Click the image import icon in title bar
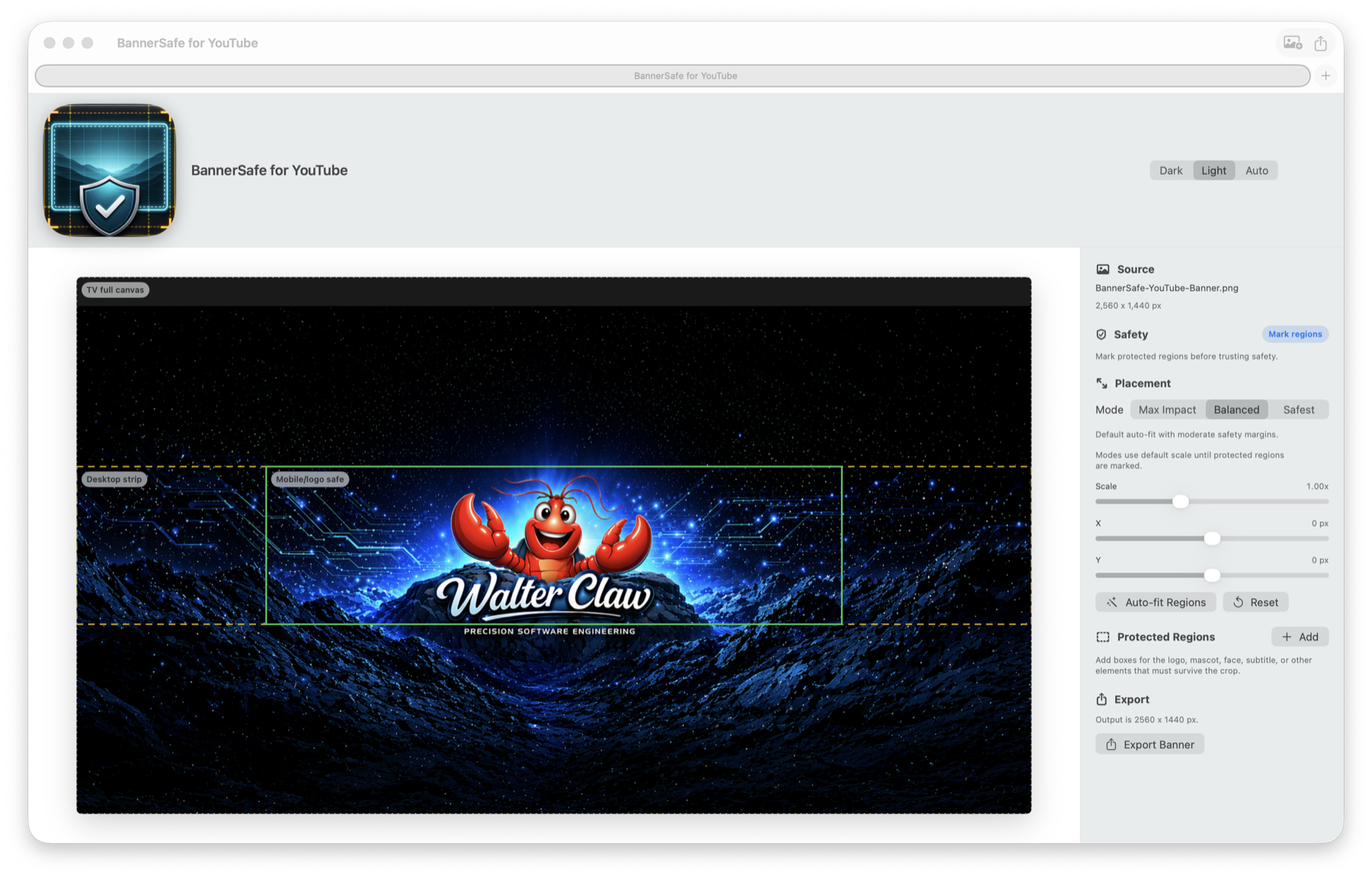The height and width of the screenshot is (878, 1372). [x=1293, y=43]
